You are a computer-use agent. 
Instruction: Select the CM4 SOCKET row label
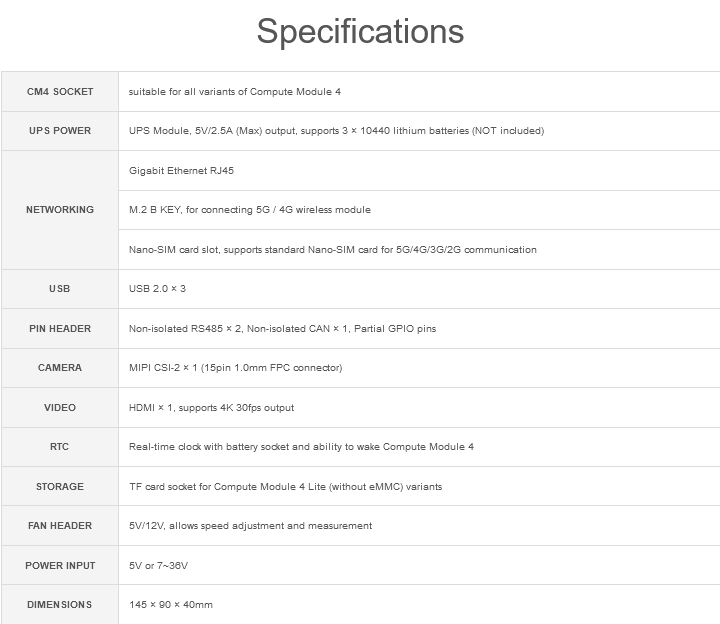coord(60,91)
